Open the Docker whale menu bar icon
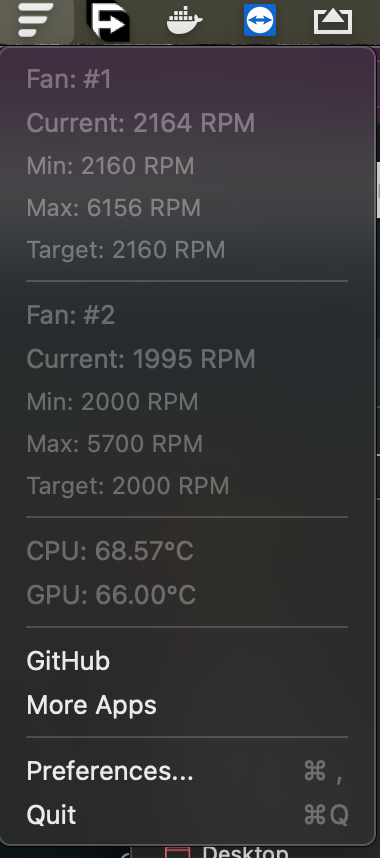Screen dimensions: 380x858 pyautogui.click(x=185, y=21)
